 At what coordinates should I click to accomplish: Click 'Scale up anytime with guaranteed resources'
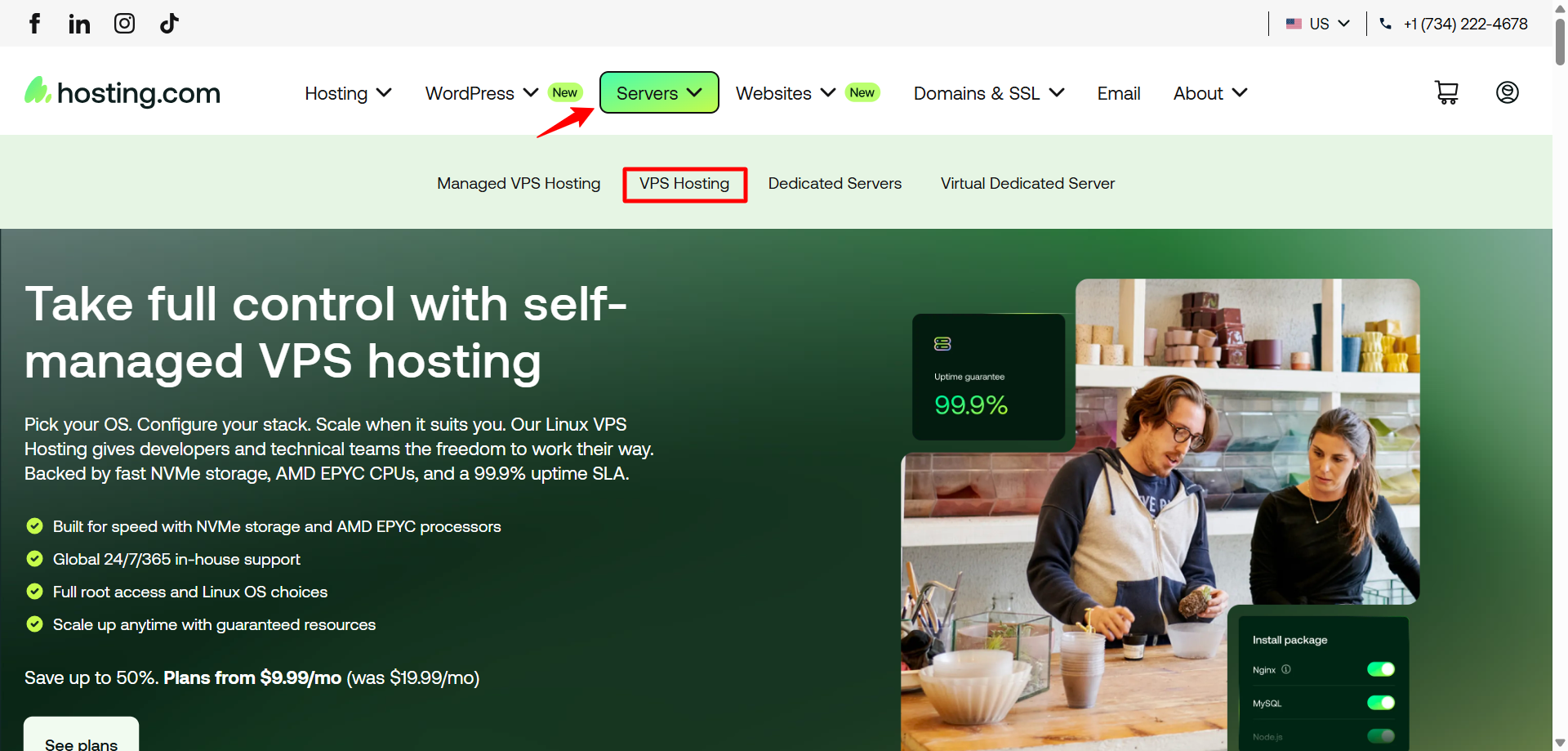pos(214,624)
